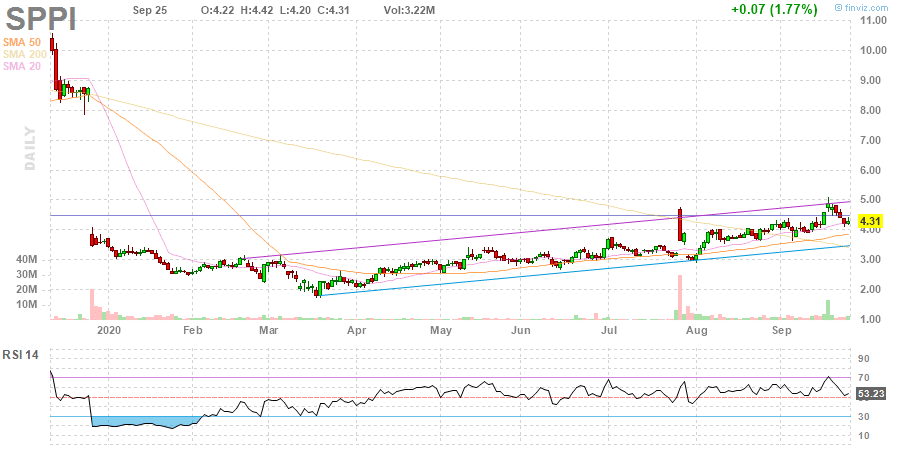This screenshot has height=453, width=900.
Task: Select the SMA 200 legend label
Action: (25, 54)
